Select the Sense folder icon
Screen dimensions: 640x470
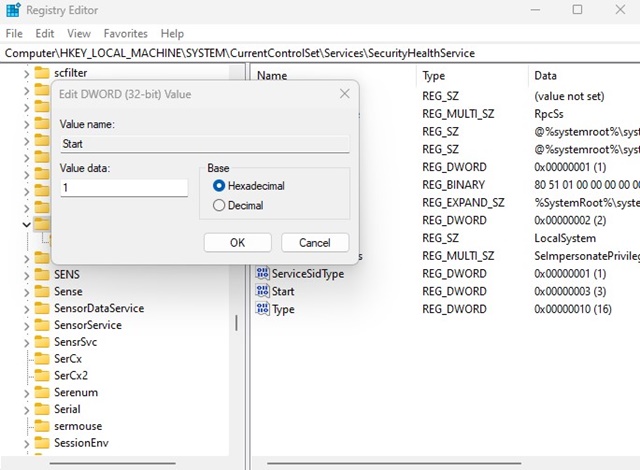pyautogui.click(x=42, y=291)
